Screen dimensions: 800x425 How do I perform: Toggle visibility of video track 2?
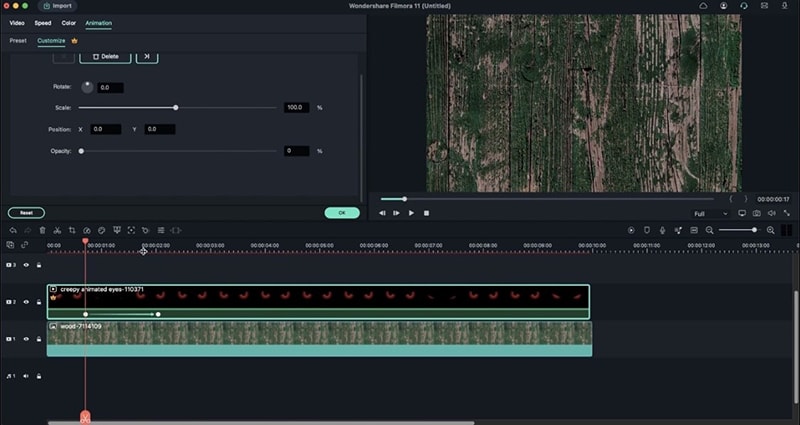[x=26, y=302]
